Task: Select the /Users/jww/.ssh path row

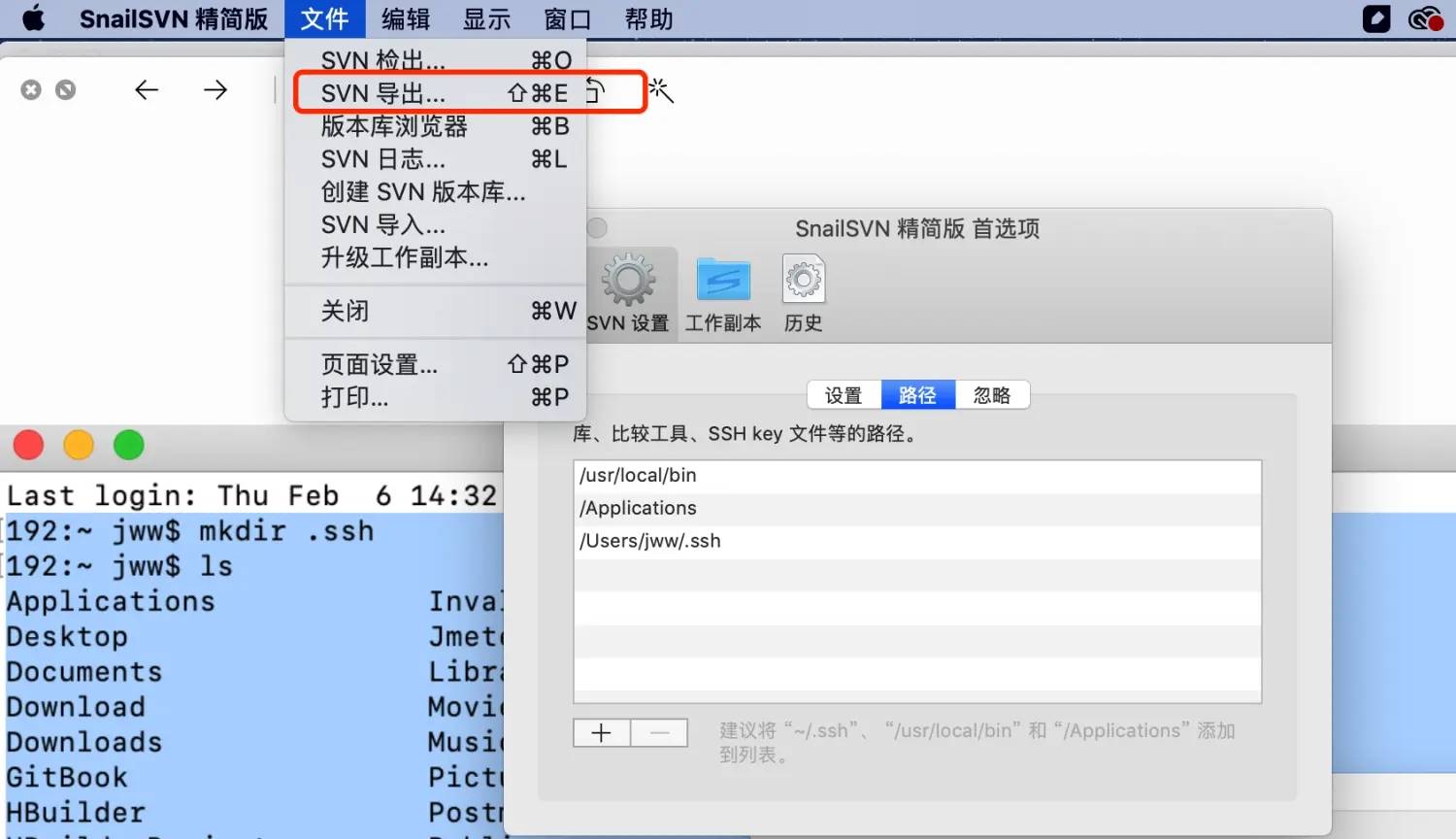Action: pyautogui.click(x=917, y=542)
